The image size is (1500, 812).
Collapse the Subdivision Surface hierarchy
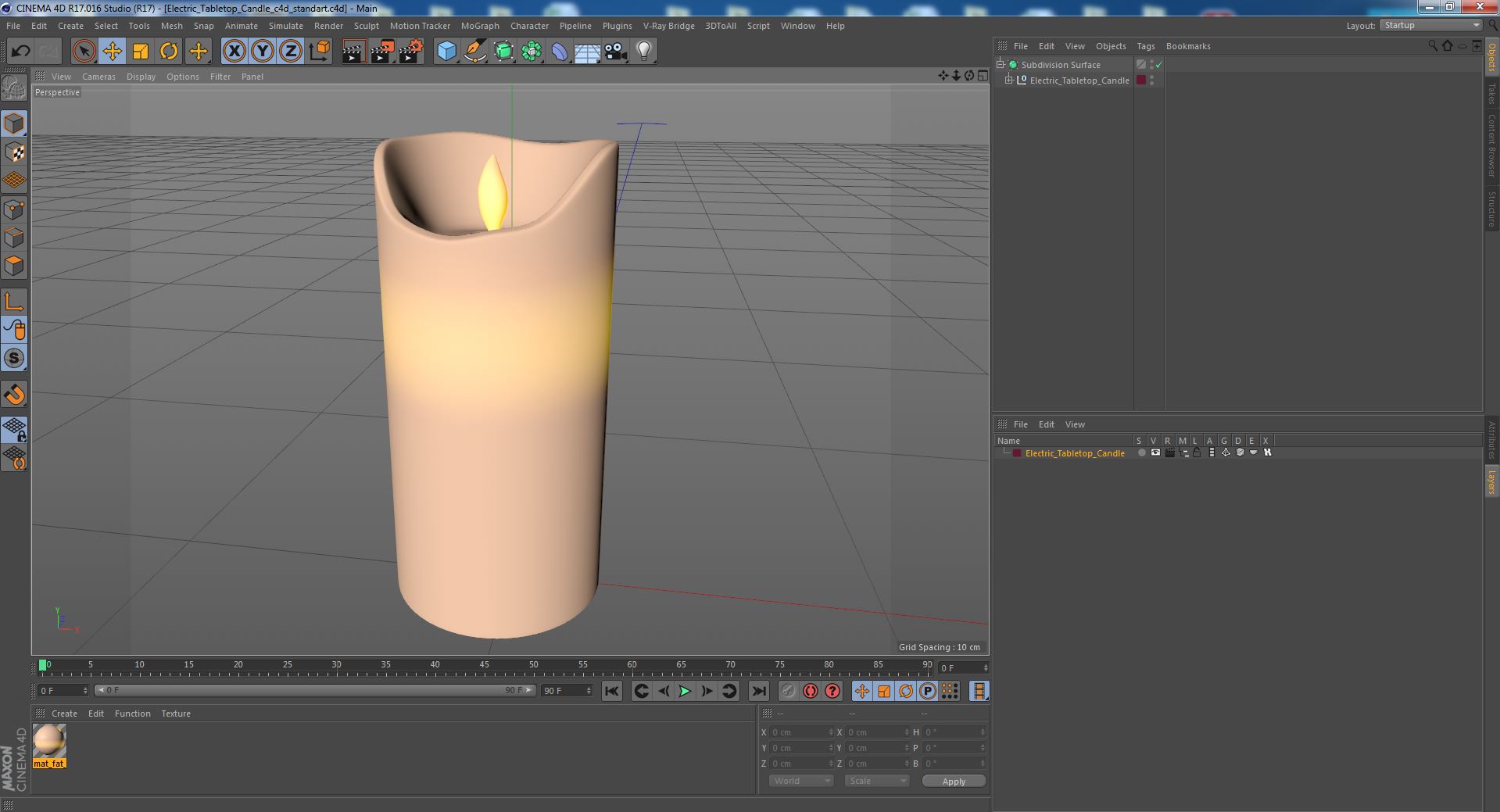pos(1001,64)
